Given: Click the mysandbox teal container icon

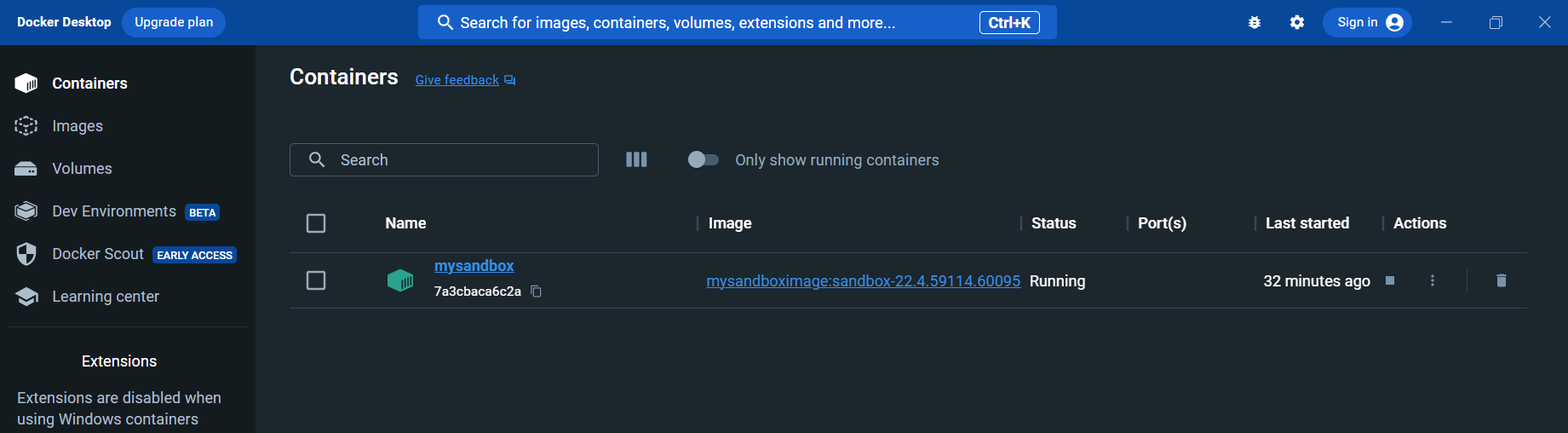Looking at the screenshot, I should pos(400,280).
